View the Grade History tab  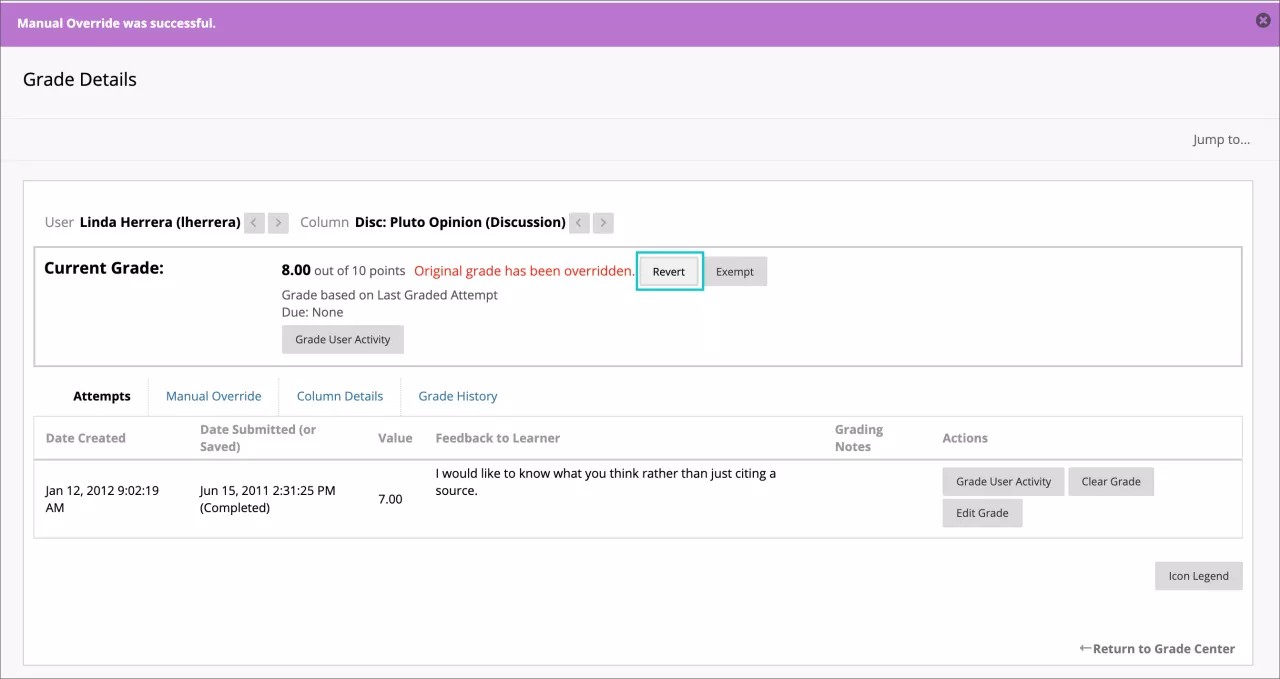pos(457,396)
